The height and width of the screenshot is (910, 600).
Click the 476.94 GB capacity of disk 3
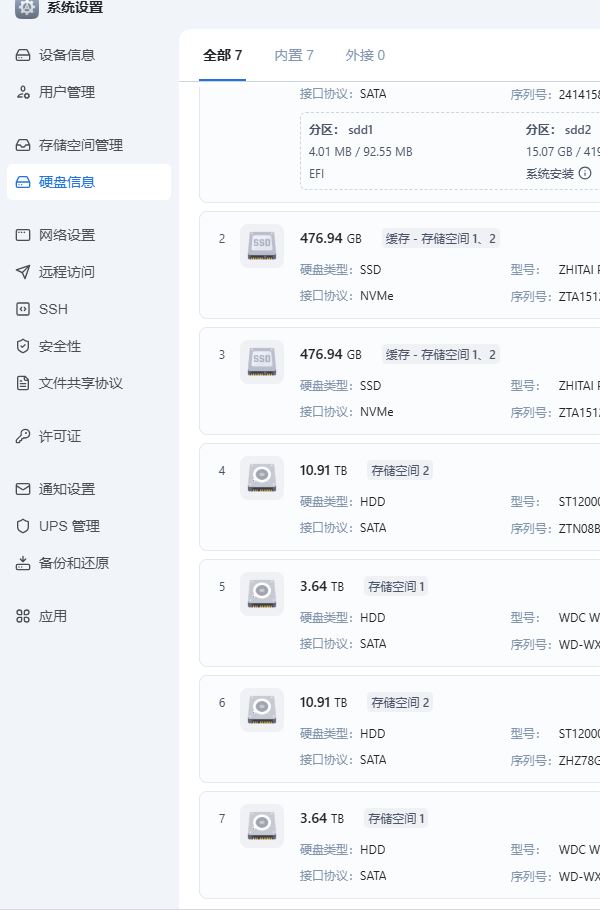tap(331, 355)
